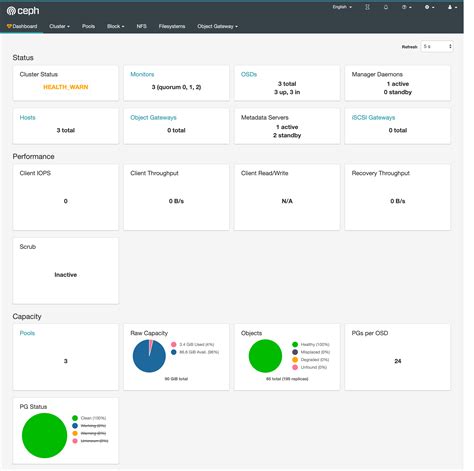Screen dimensions: 474x471
Task: Click '2 standby' under Metadata Servers
Action: tap(287, 135)
